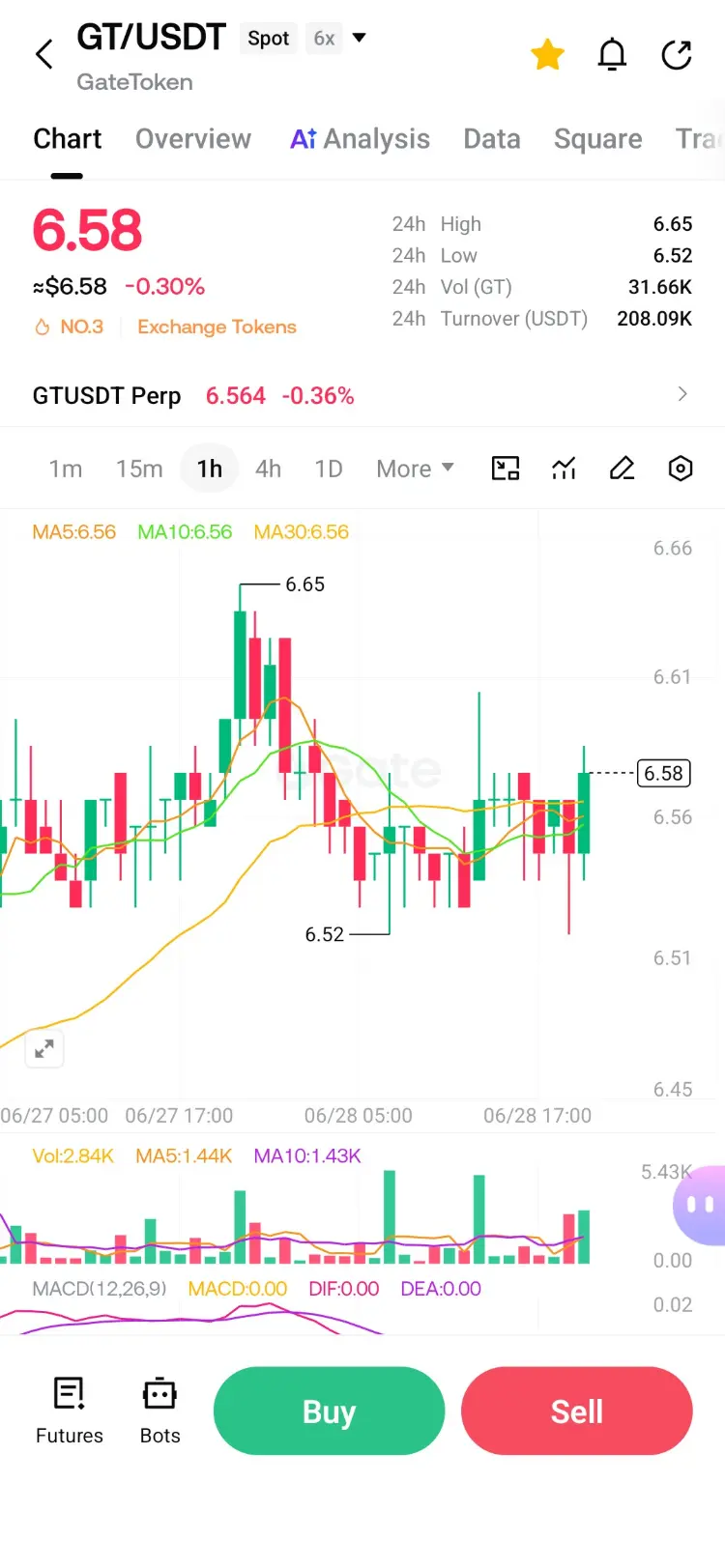725x1568 pixels.
Task: Tap the MA5:6.56 indicator label
Action: tap(74, 532)
